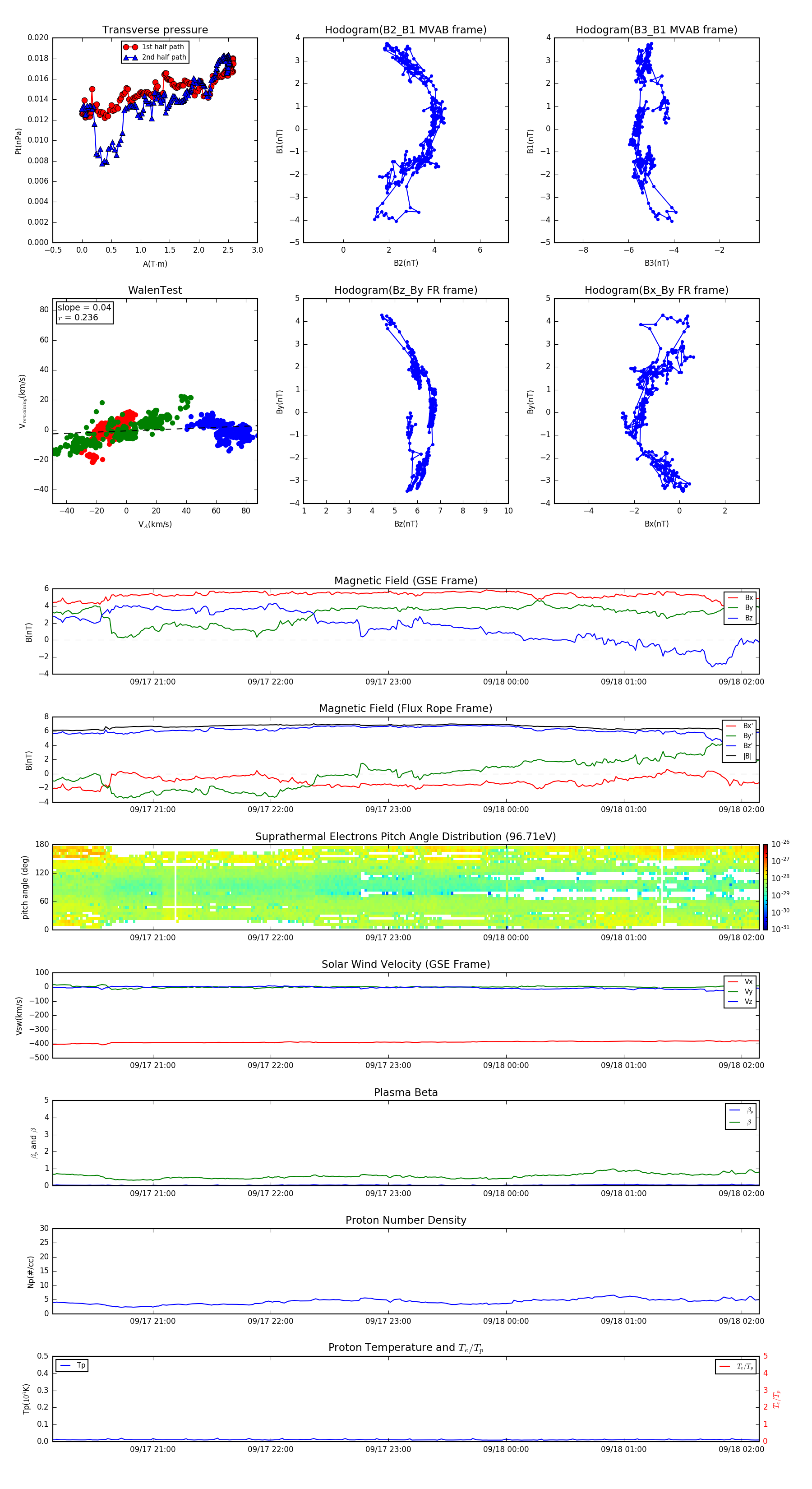This screenshot has height=1489, width=812.
Task: Click the "V_A(km/s)" x-axis label
Action: click(155, 524)
